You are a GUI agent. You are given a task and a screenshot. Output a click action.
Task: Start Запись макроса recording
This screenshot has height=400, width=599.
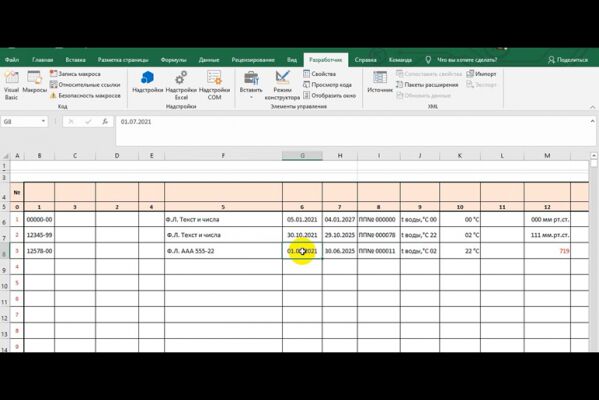click(76, 74)
